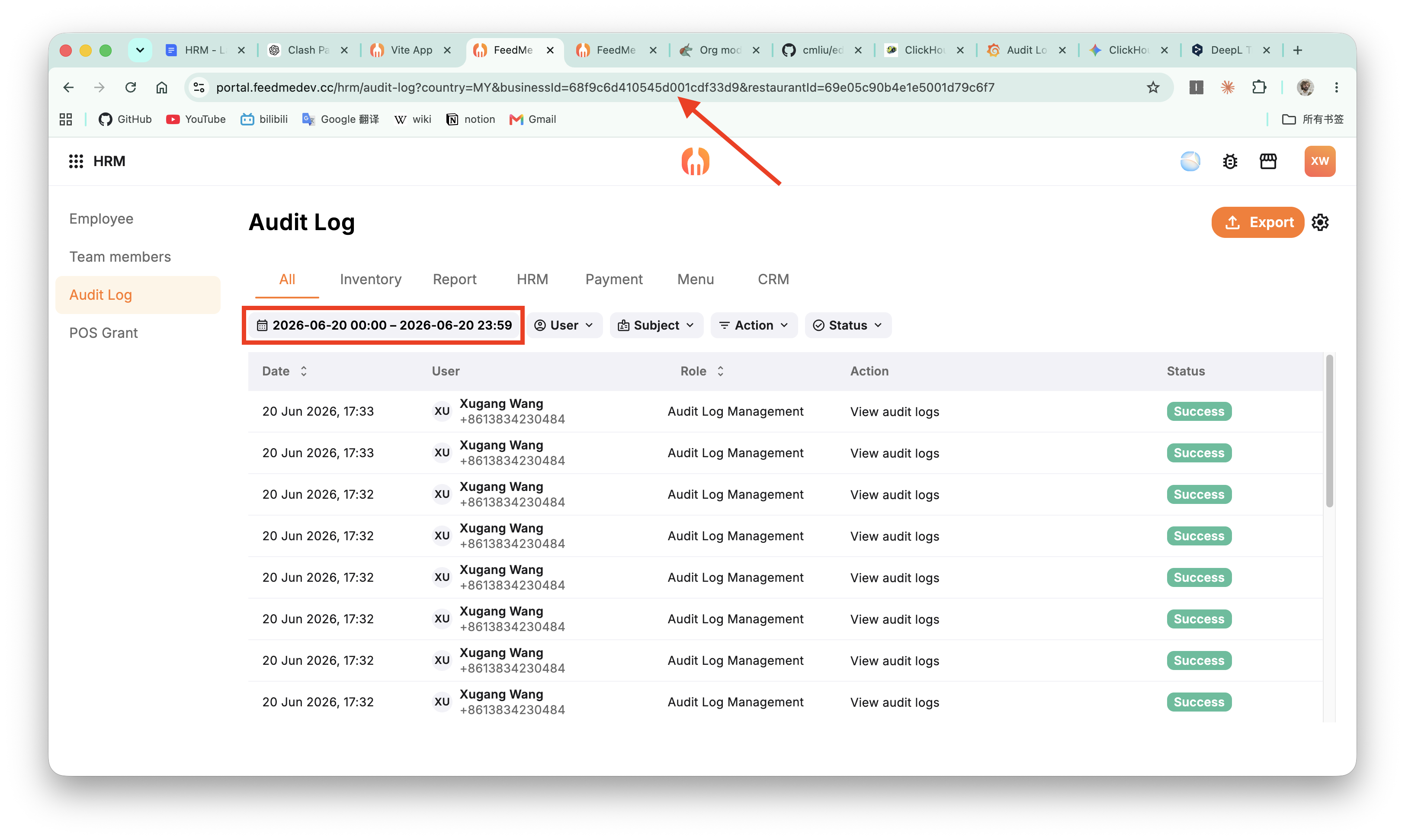Open new browser tab with plus
This screenshot has width=1405, height=840.
click(x=1297, y=50)
